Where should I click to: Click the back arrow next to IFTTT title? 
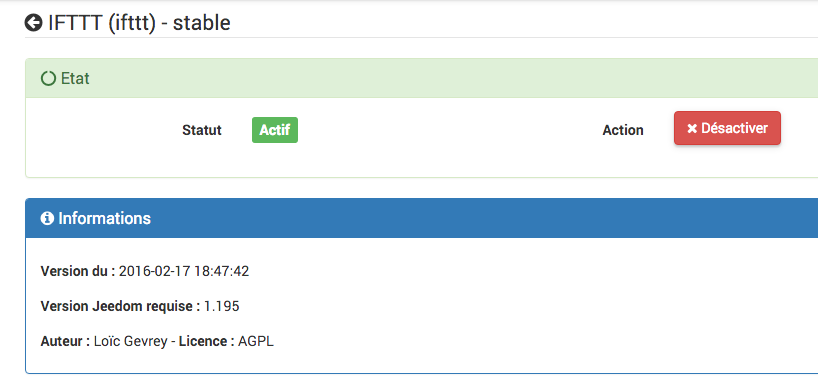(x=33, y=23)
